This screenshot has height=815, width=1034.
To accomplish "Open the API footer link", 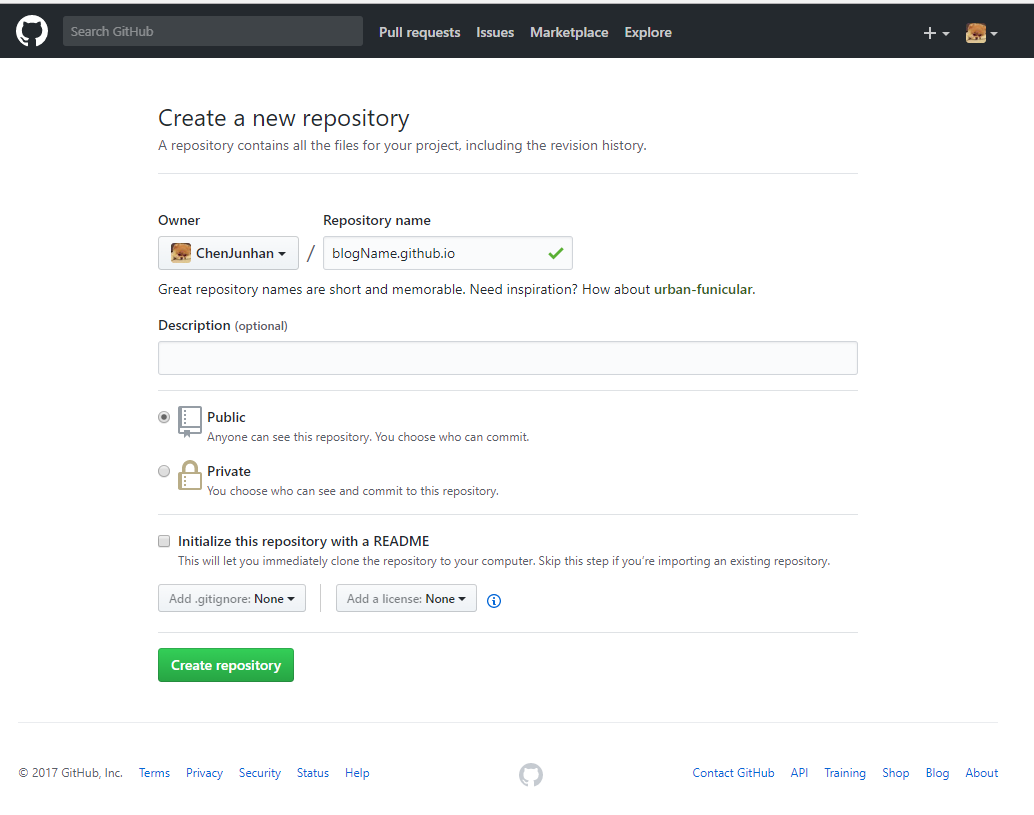I will click(799, 773).
